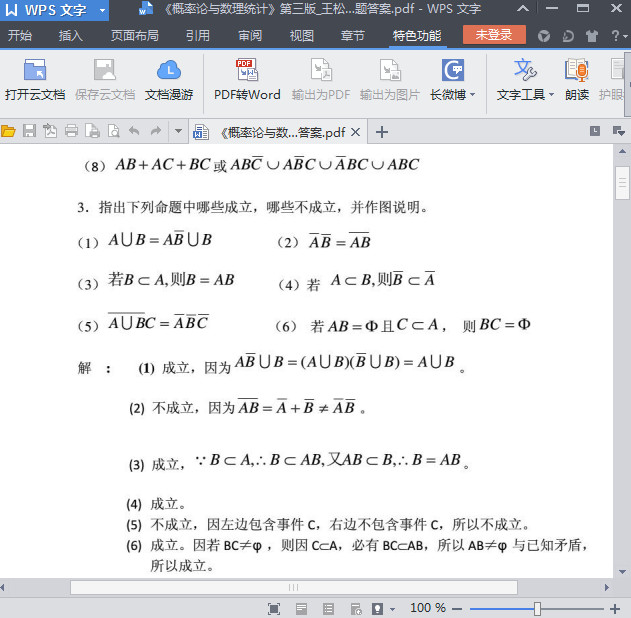The width and height of the screenshot is (631, 618).
Task: Click the vertical scrollbar thumb
Action: tap(622, 183)
